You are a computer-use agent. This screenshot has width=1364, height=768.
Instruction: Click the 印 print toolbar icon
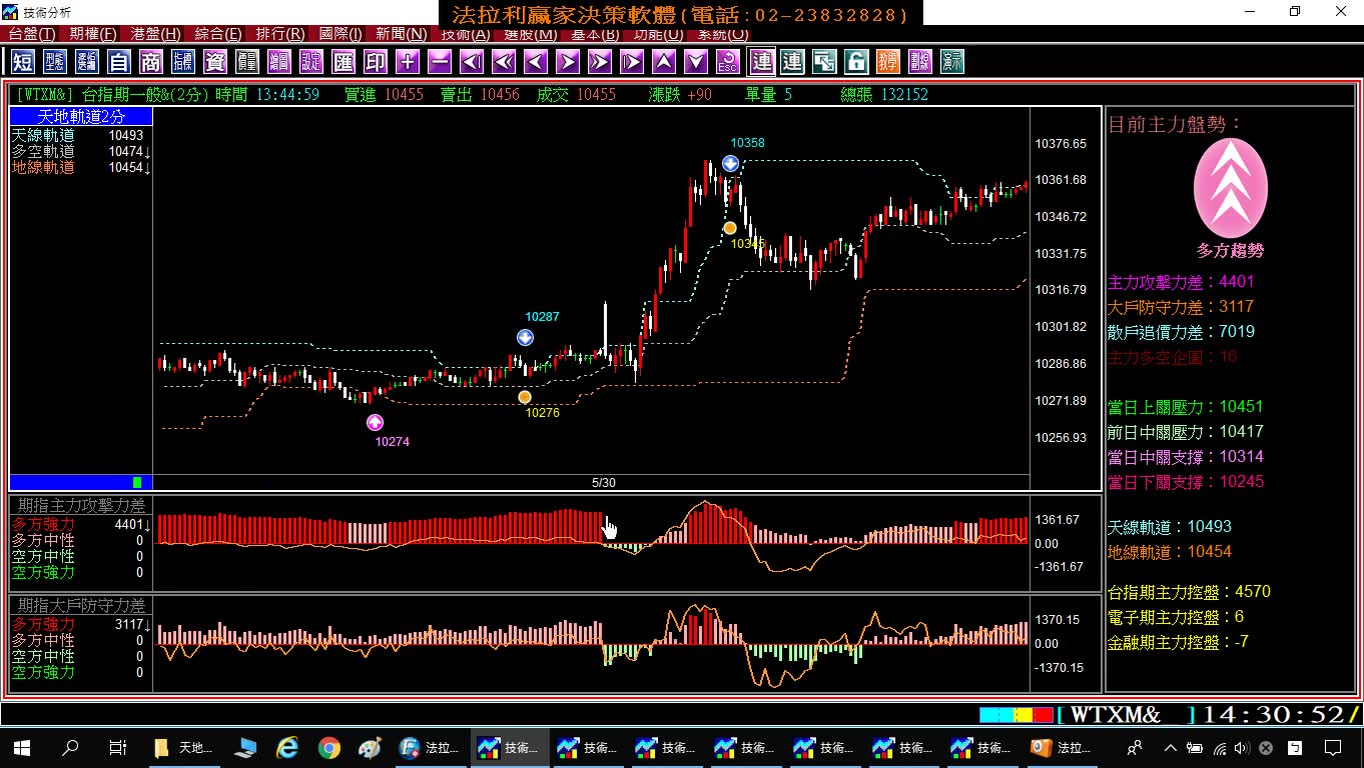pos(375,62)
